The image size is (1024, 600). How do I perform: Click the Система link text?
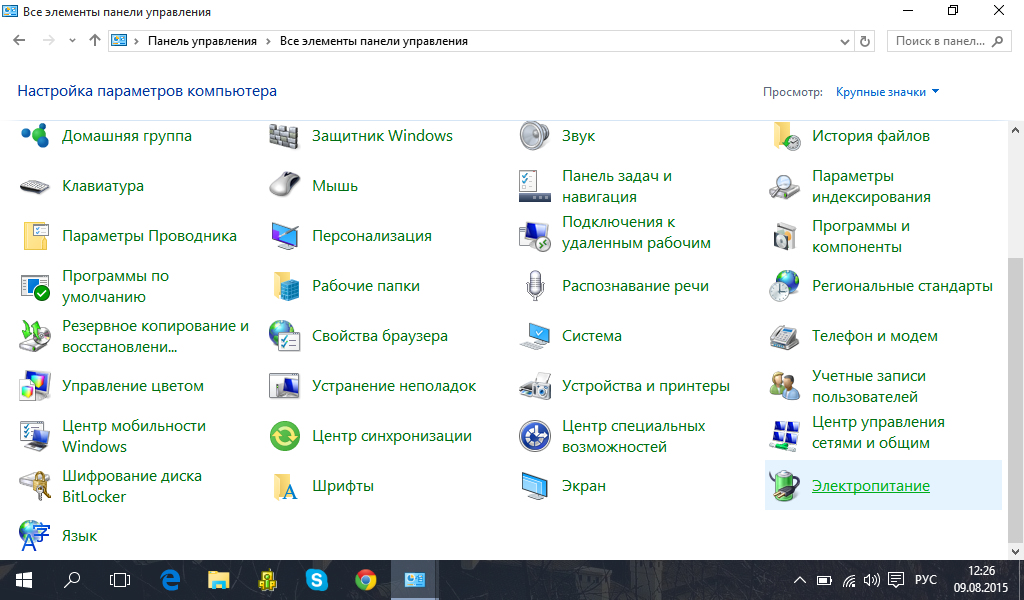tap(592, 336)
